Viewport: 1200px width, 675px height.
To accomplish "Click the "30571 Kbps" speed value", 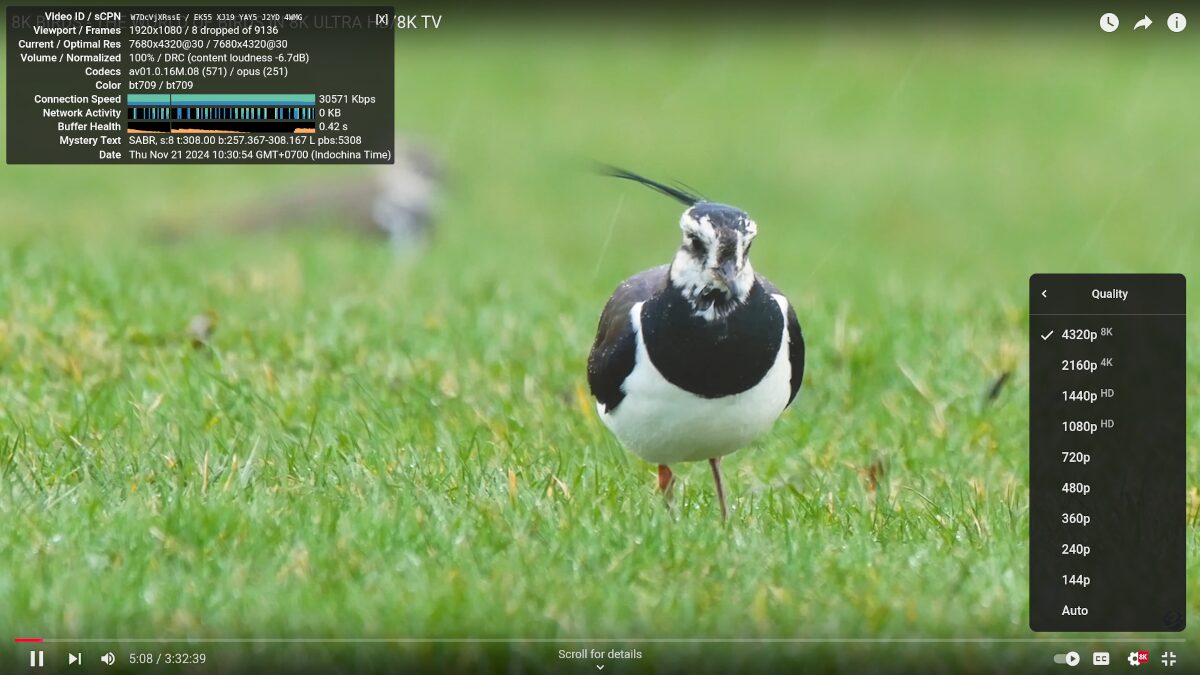I will (x=347, y=99).
